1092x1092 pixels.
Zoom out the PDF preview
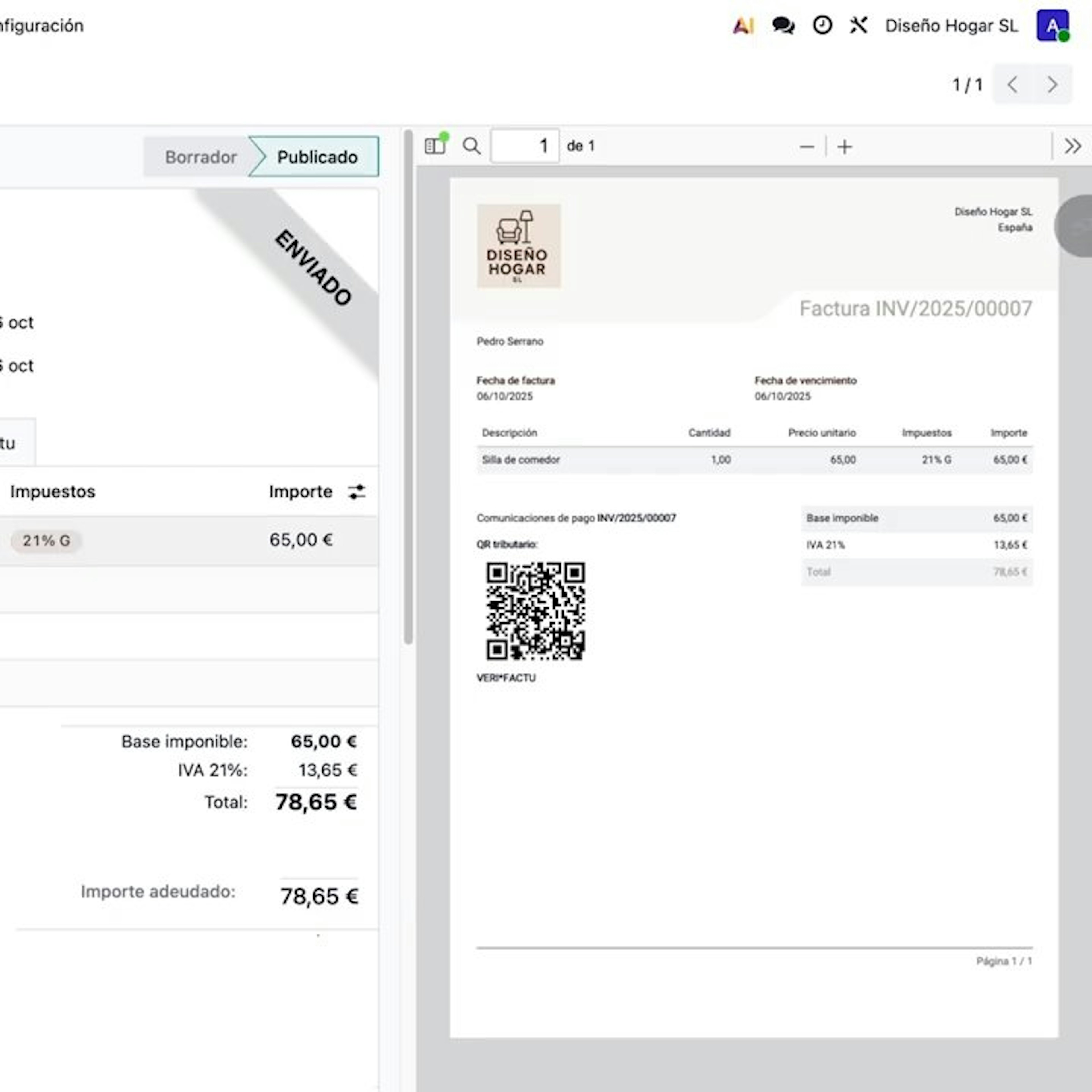(806, 147)
